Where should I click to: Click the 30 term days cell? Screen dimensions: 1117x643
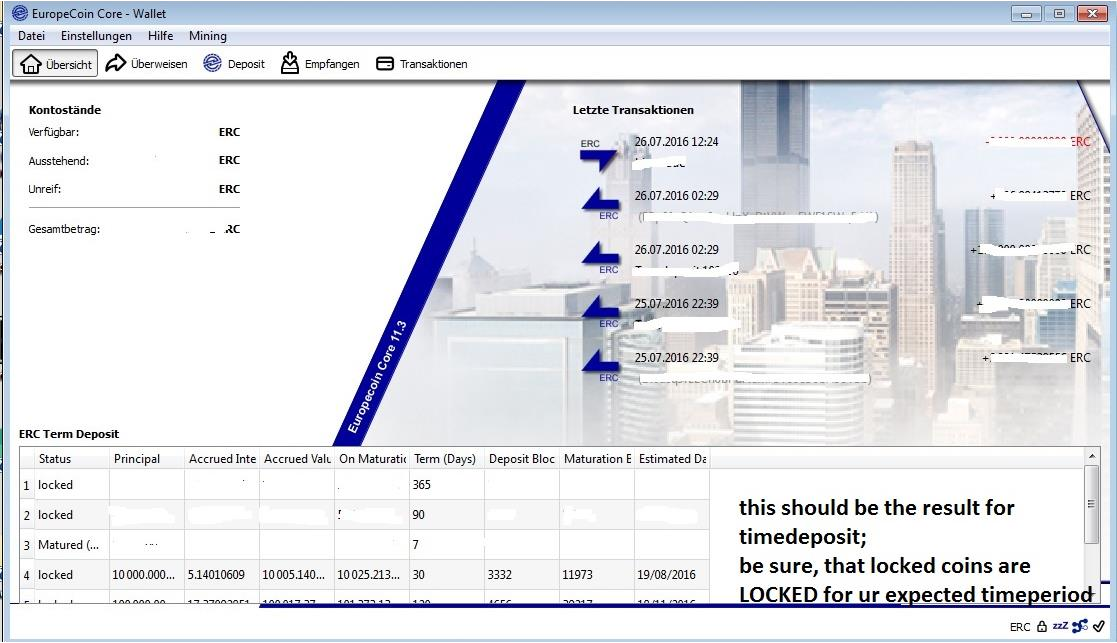[447, 575]
